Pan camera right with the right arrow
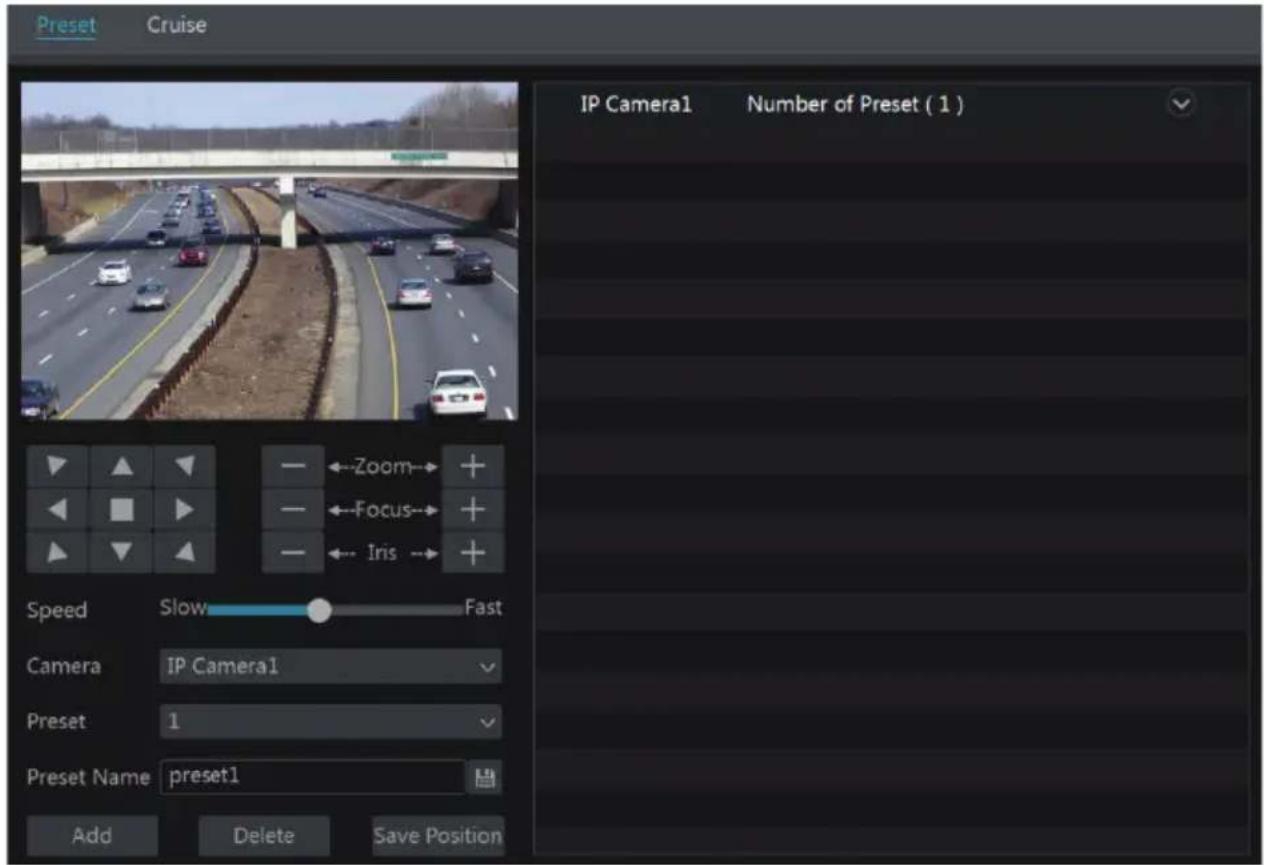The height and width of the screenshot is (865, 1264). [184, 509]
